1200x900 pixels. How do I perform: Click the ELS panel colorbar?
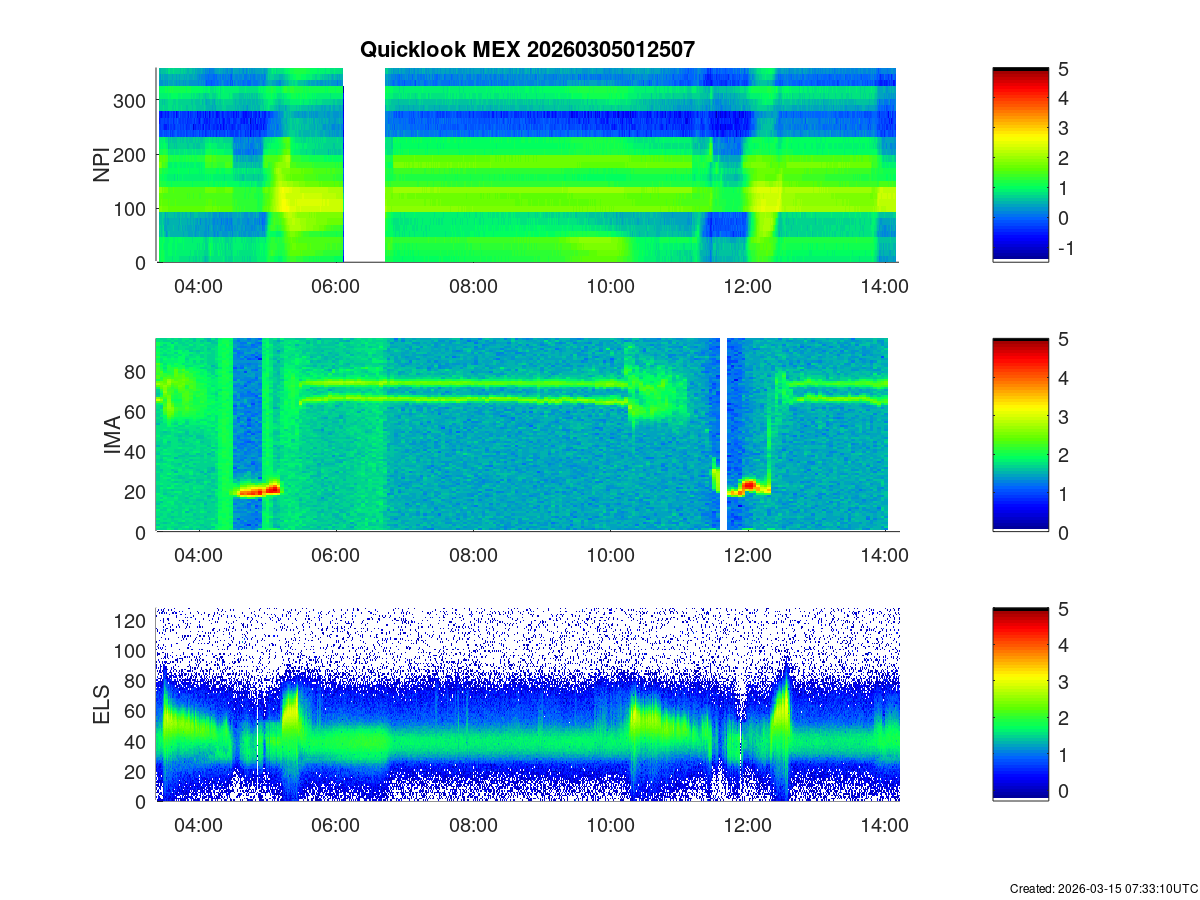pos(1020,704)
